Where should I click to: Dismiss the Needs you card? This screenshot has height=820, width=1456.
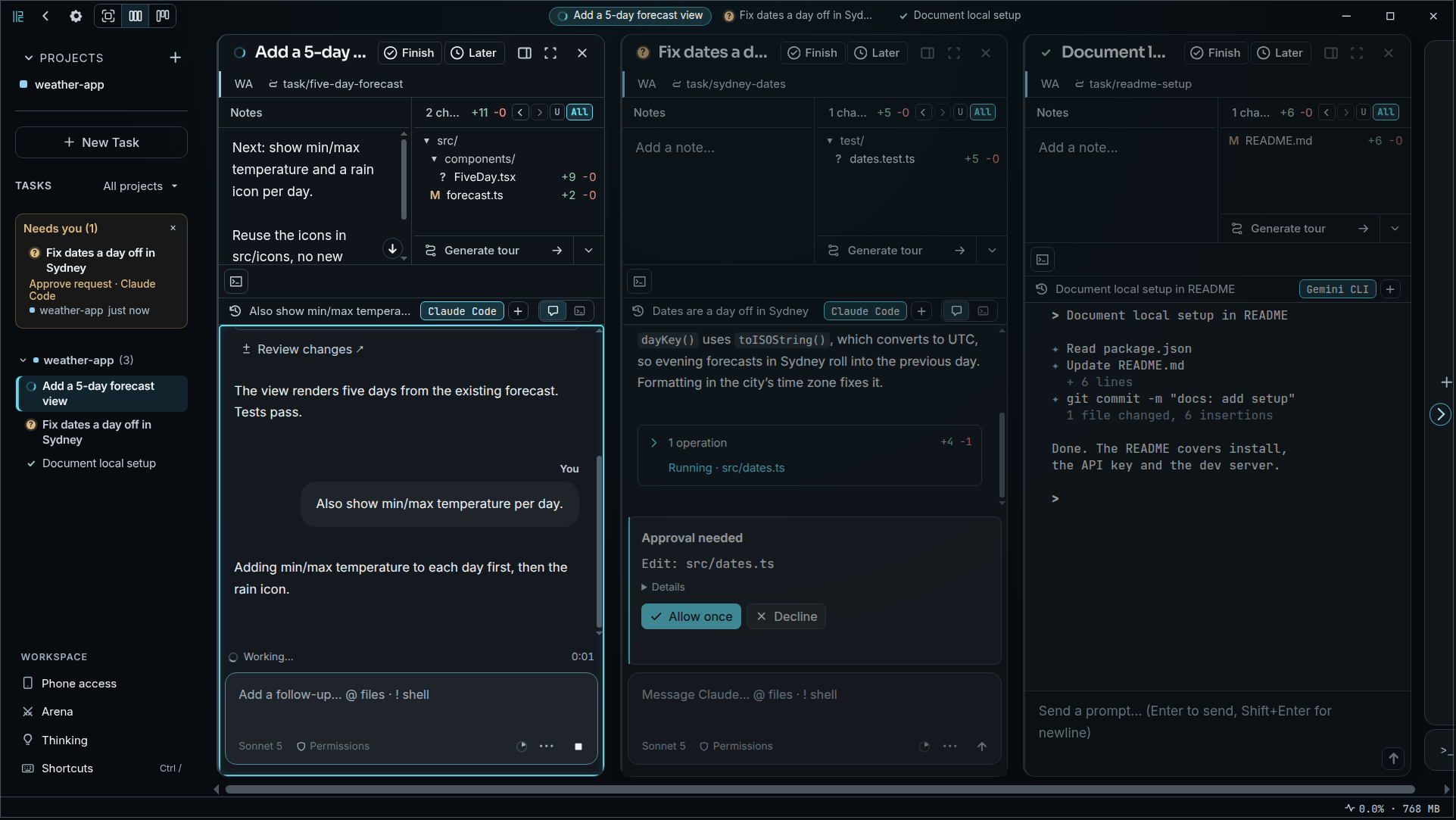173,228
